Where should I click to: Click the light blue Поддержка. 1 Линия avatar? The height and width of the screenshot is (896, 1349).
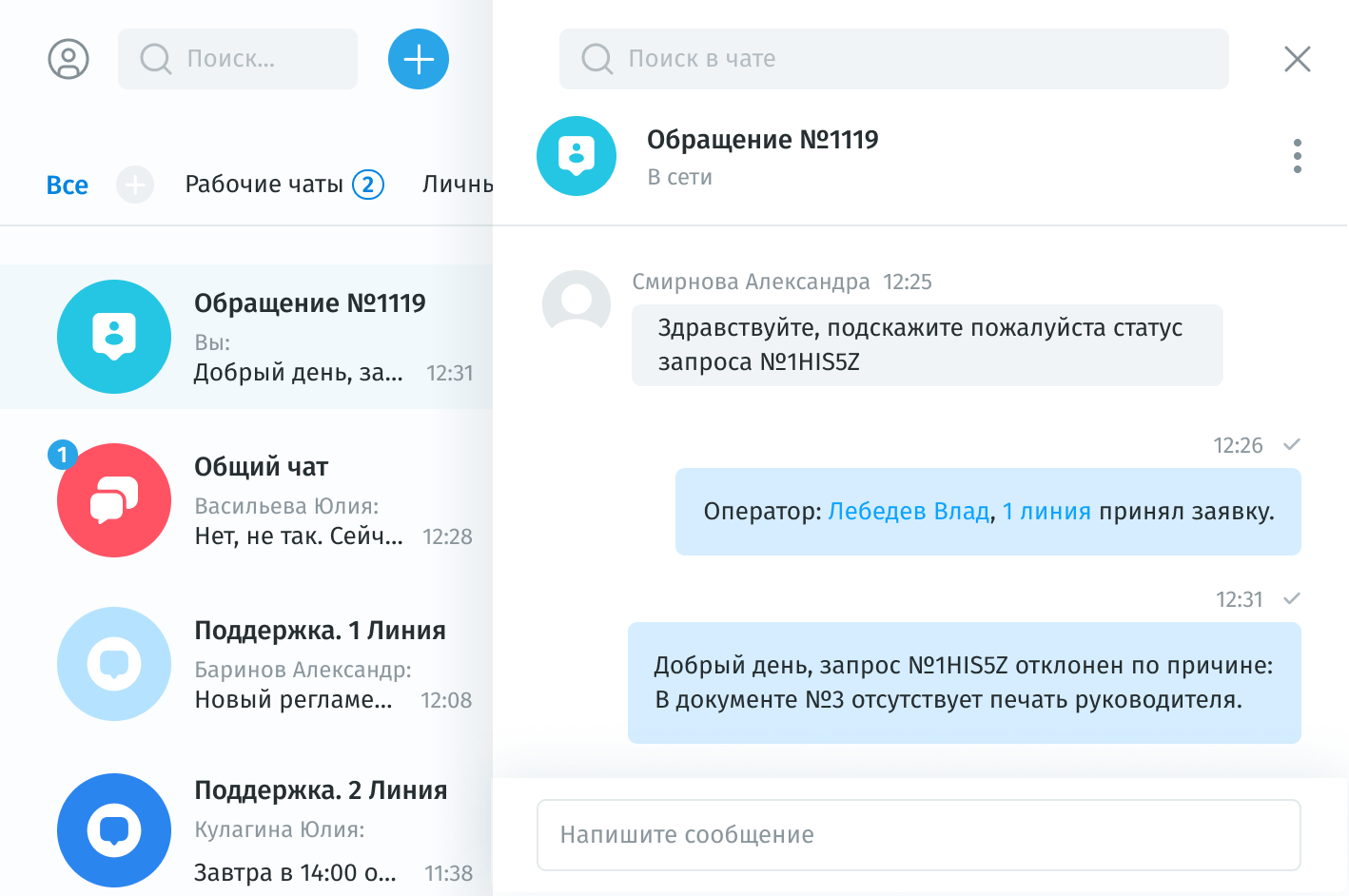click(114, 664)
